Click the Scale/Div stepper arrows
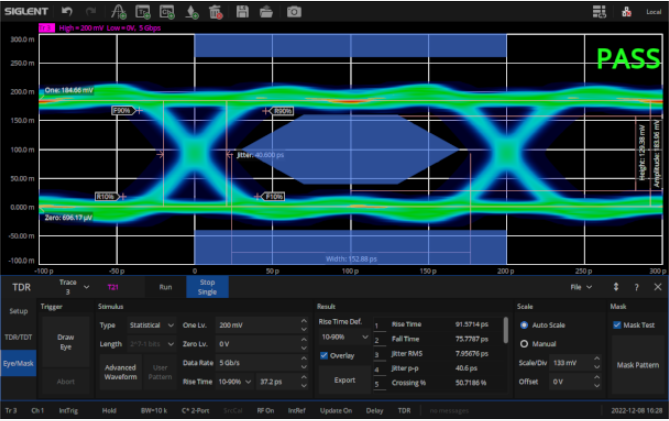This screenshot has height=421, width=669. [x=597, y=363]
